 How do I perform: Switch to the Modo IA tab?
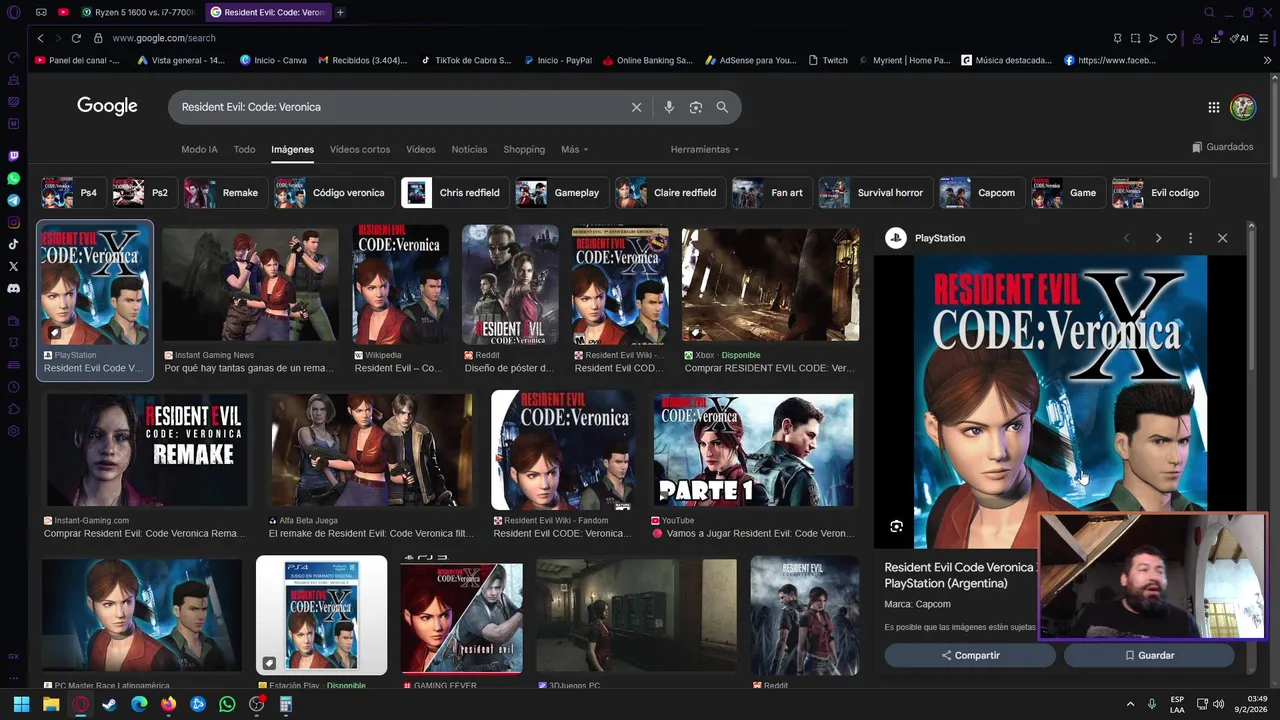tap(199, 149)
